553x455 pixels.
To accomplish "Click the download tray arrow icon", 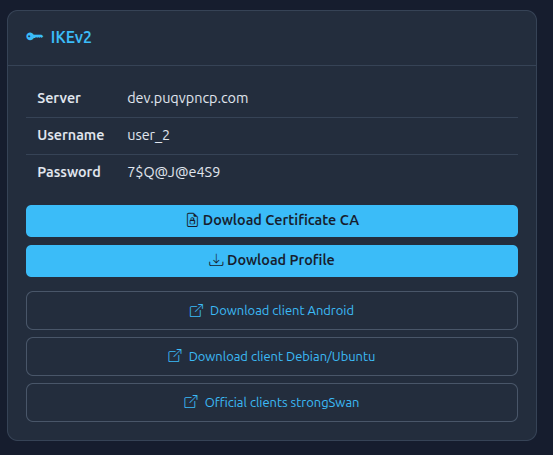I will coord(216,260).
